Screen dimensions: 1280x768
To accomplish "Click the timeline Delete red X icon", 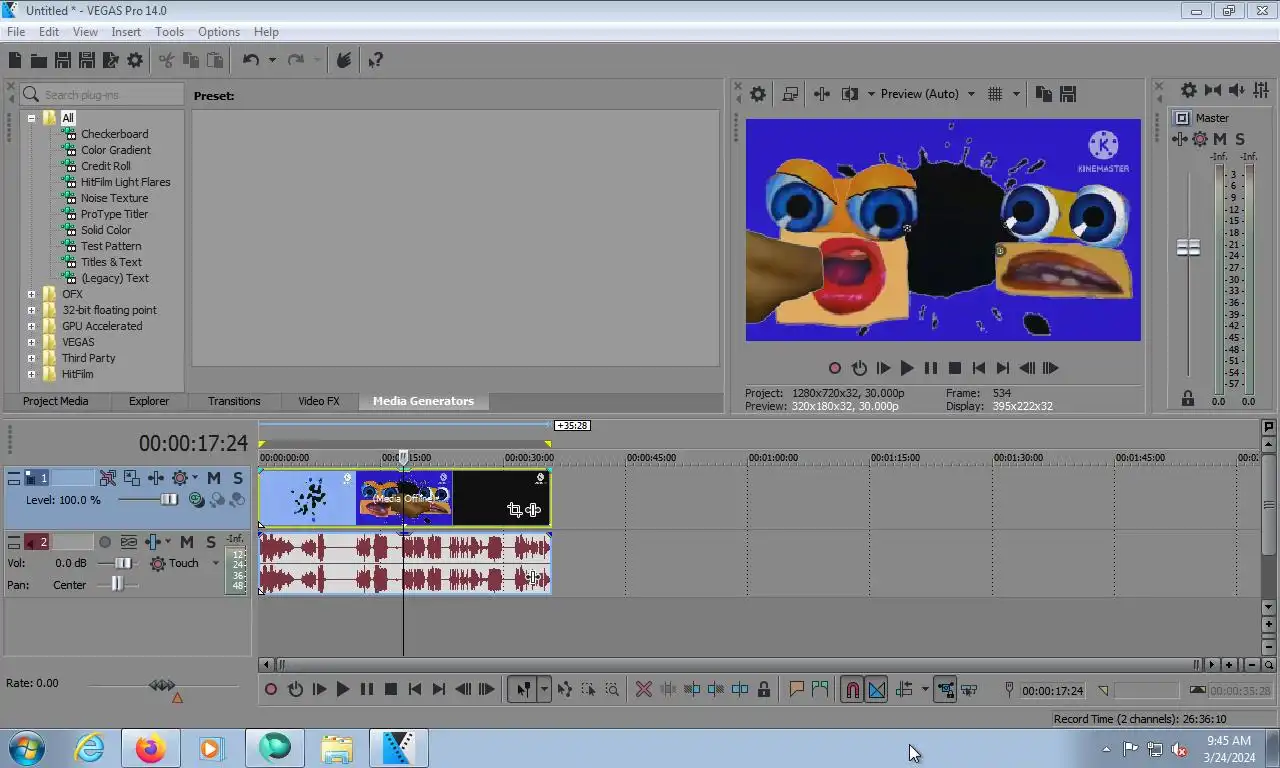I will click(644, 689).
